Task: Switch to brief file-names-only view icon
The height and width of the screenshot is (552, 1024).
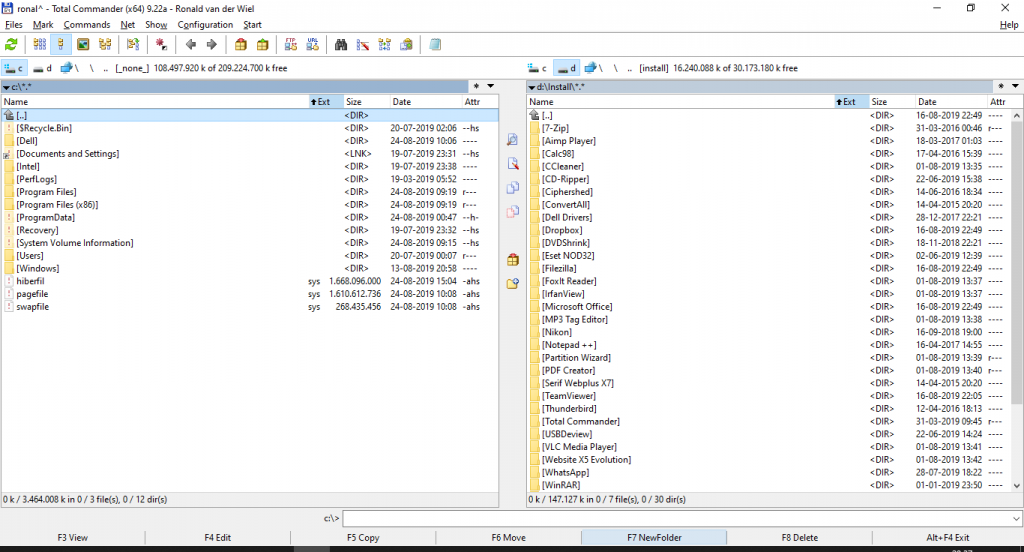Action: click(x=39, y=44)
